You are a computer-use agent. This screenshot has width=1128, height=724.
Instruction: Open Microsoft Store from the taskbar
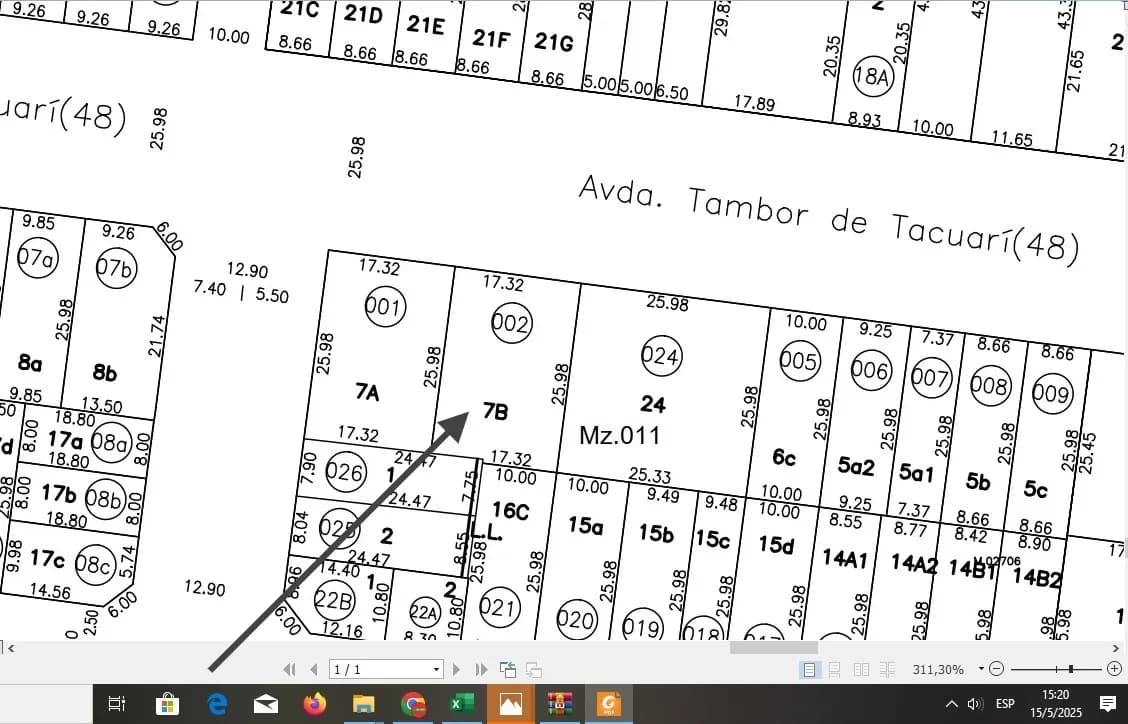(167, 704)
